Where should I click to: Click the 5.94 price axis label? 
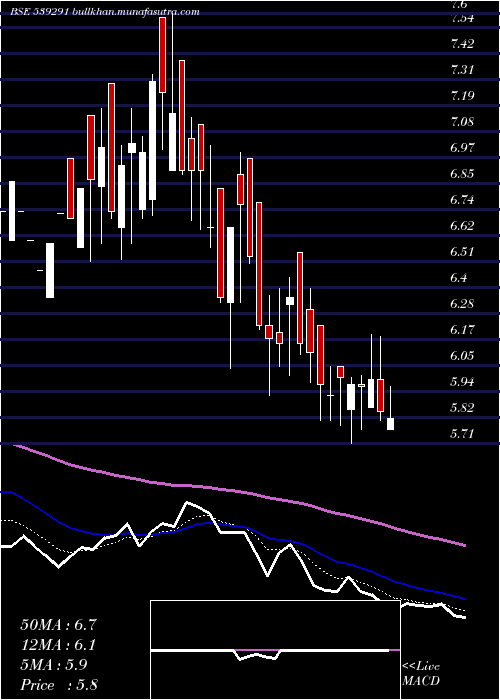tap(462, 382)
